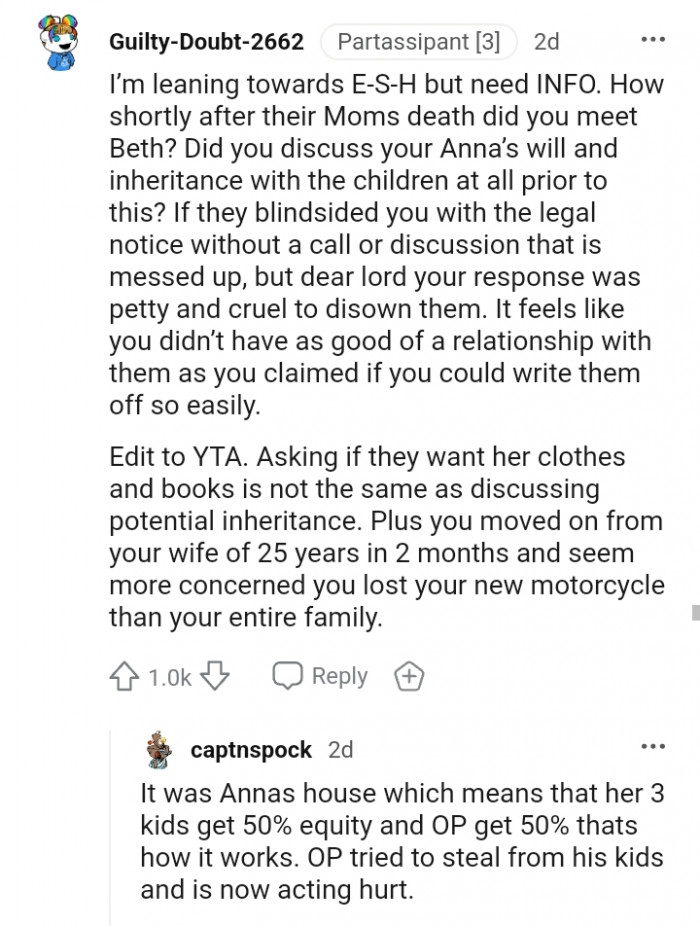The width and height of the screenshot is (700, 926).
Task: Select the 2d timestamp on the top comment
Action: [x=547, y=41]
